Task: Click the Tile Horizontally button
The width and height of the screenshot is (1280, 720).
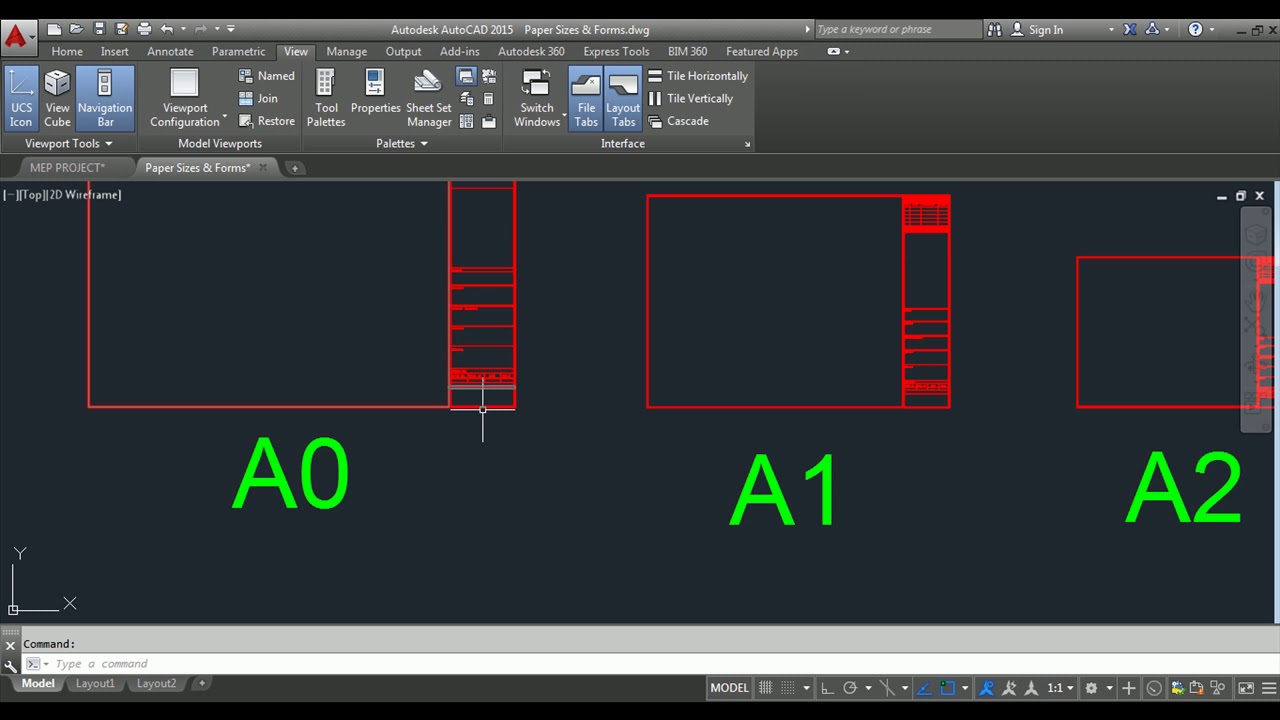Action: [698, 76]
